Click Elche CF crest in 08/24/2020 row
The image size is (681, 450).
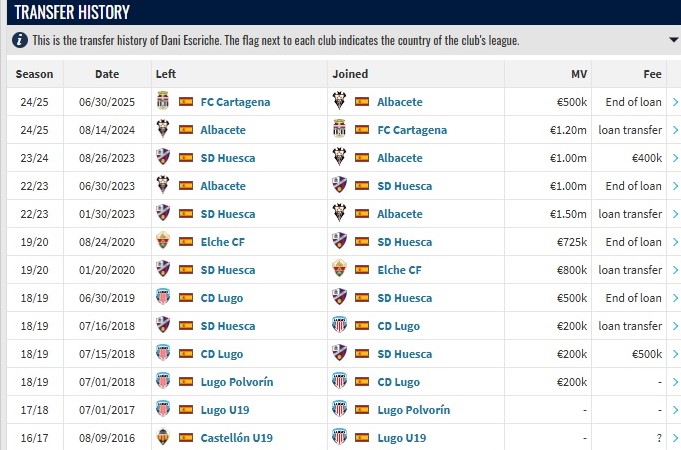coord(163,242)
